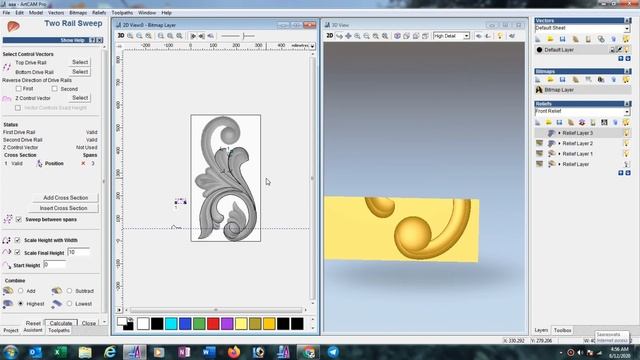
Task: Click Windows Start button
Action: [x=11, y=352]
